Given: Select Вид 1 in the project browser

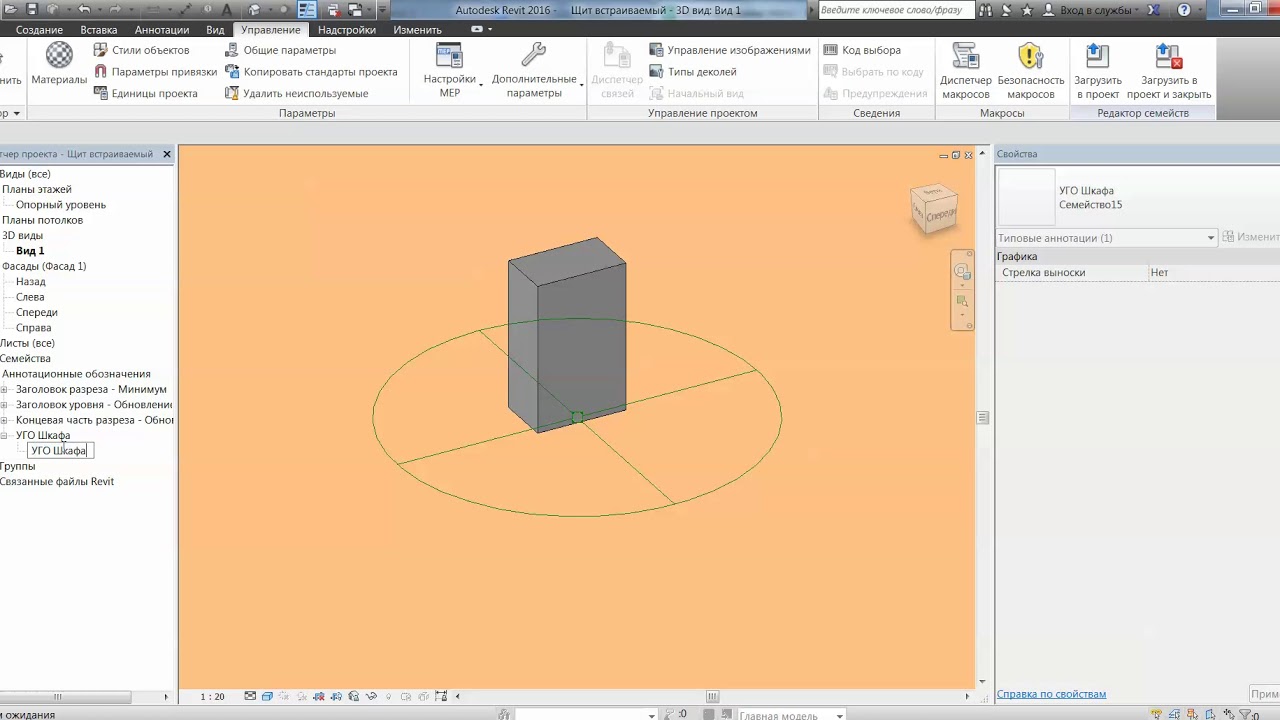Looking at the screenshot, I should (x=30, y=251).
